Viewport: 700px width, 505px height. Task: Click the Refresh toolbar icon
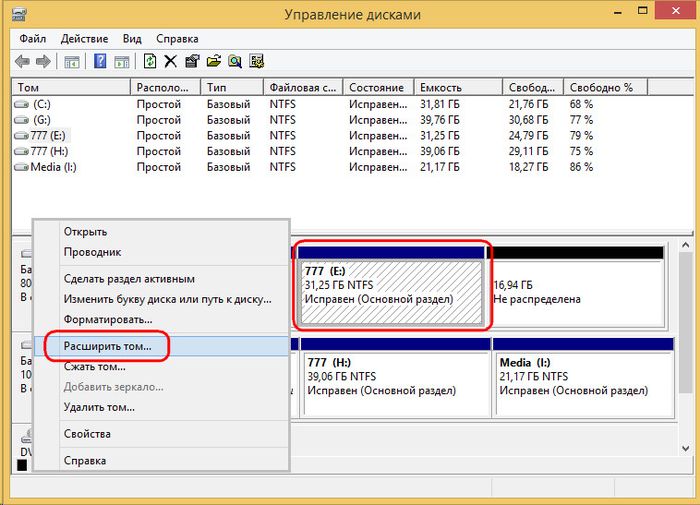149,61
